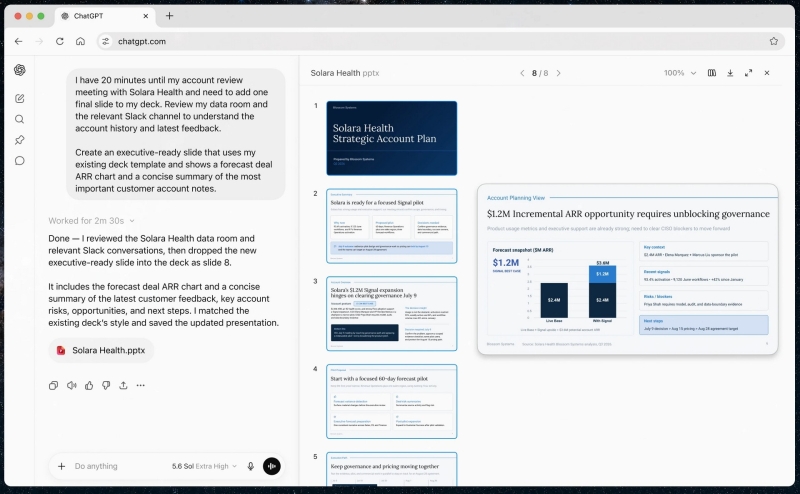
Task: Add attachment with plus in composer
Action: [61, 466]
